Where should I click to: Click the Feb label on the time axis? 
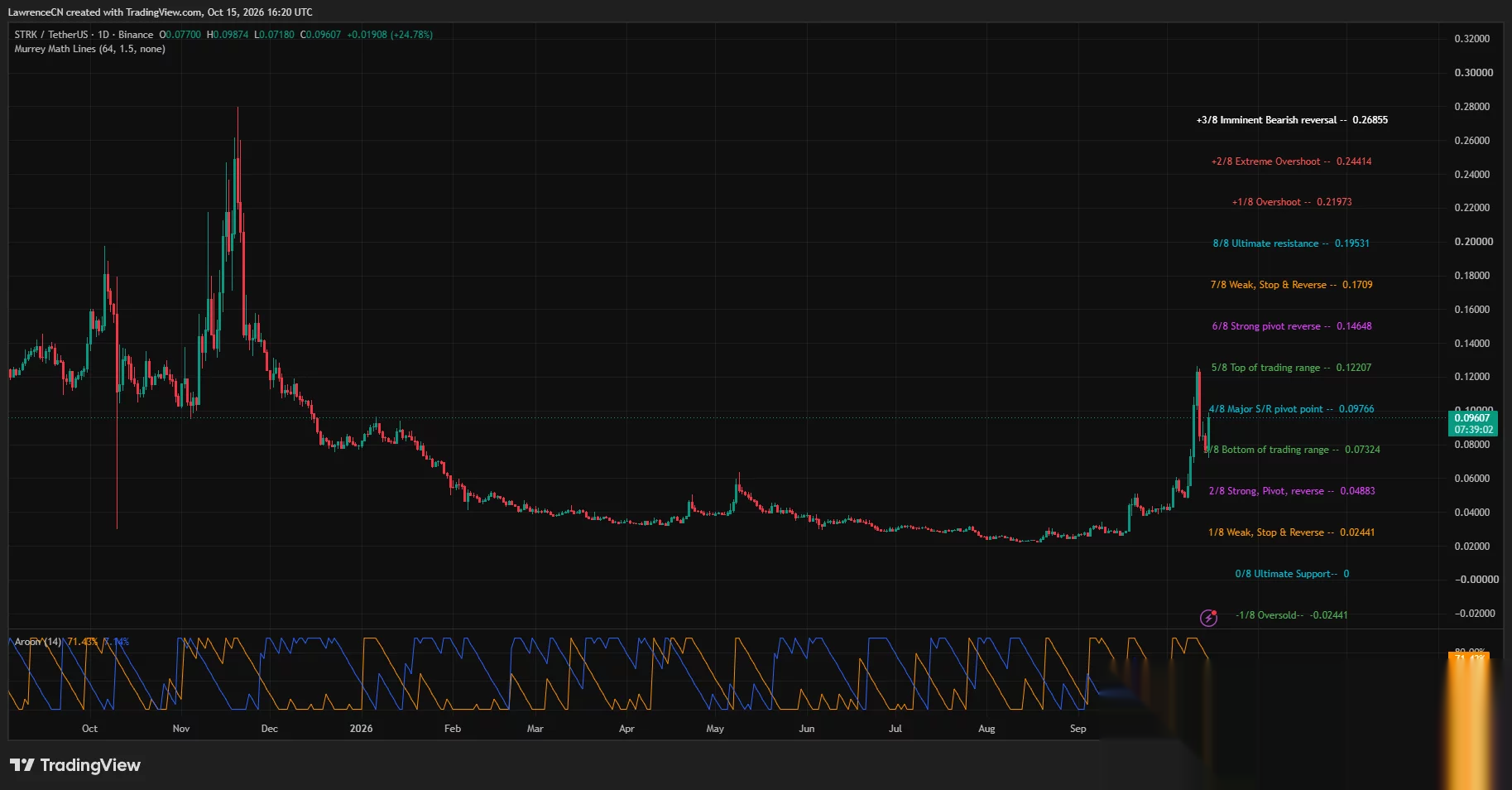(x=453, y=729)
